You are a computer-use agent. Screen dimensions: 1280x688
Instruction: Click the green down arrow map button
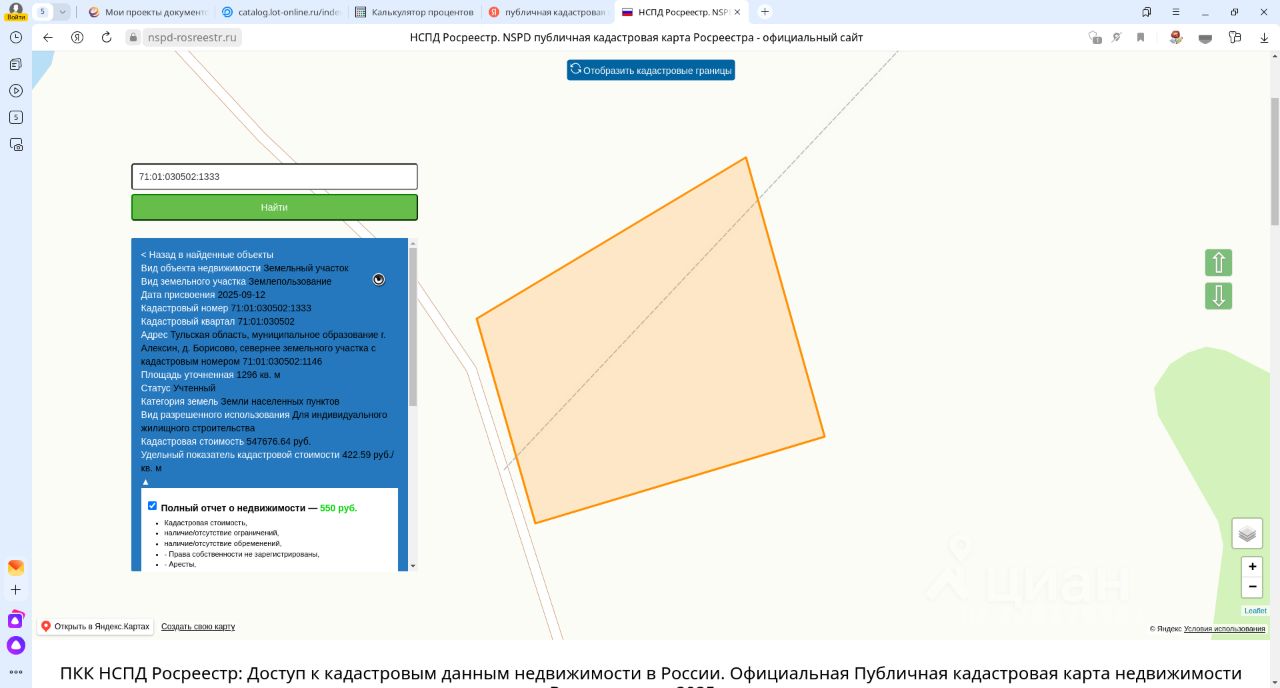click(x=1218, y=296)
